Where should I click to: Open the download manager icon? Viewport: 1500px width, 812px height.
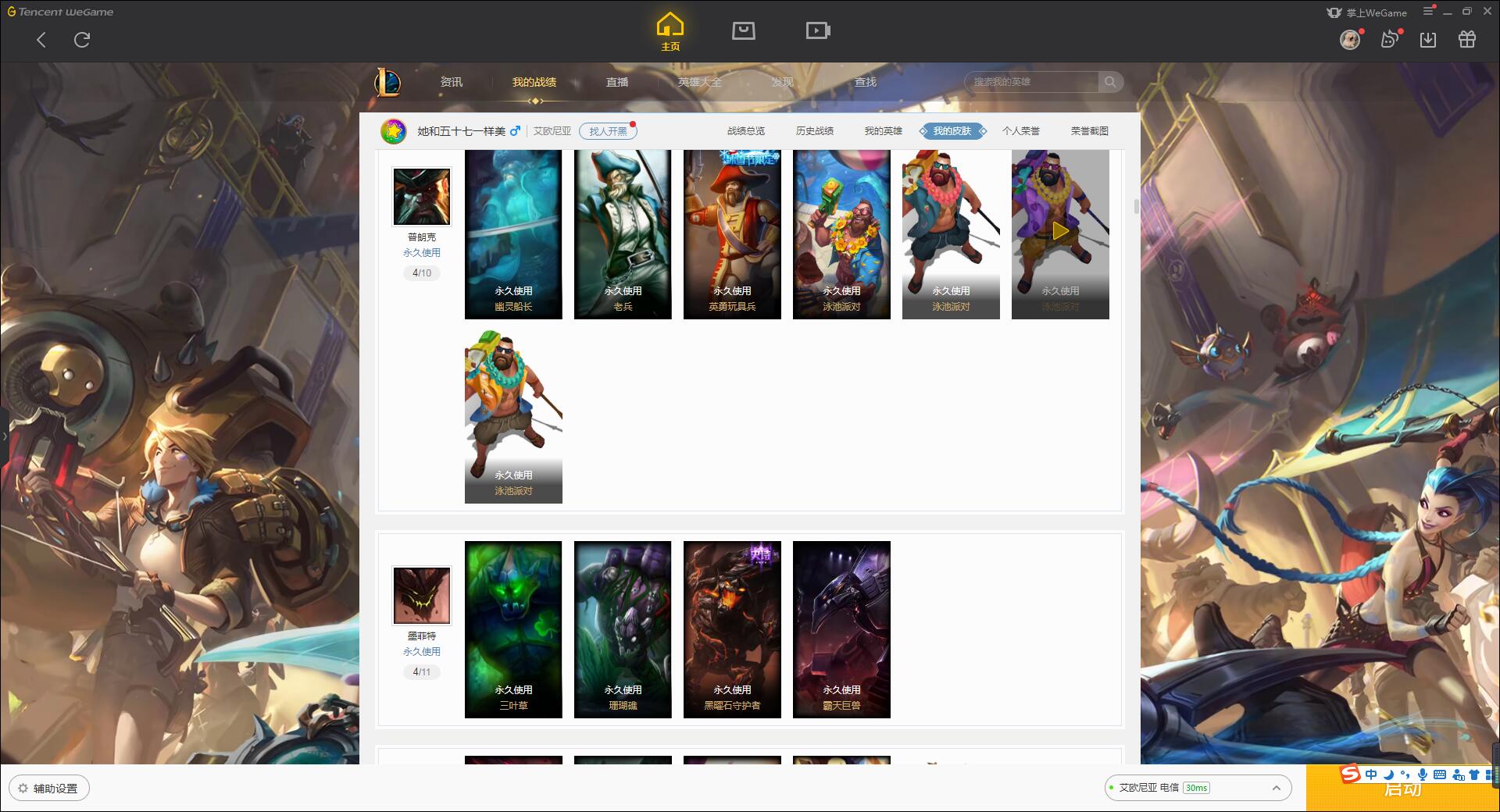point(1428,40)
